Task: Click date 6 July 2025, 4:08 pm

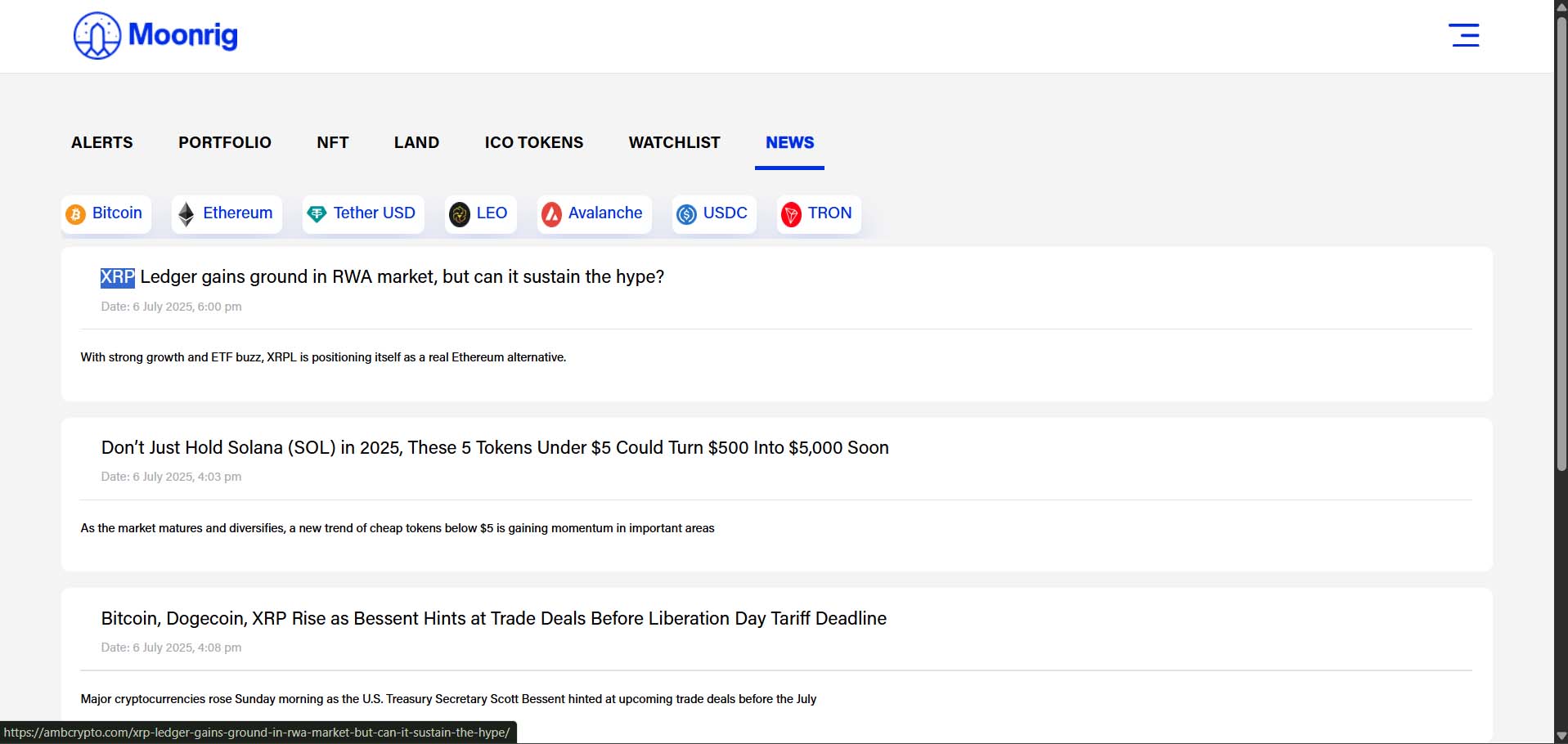Action: click(x=171, y=648)
